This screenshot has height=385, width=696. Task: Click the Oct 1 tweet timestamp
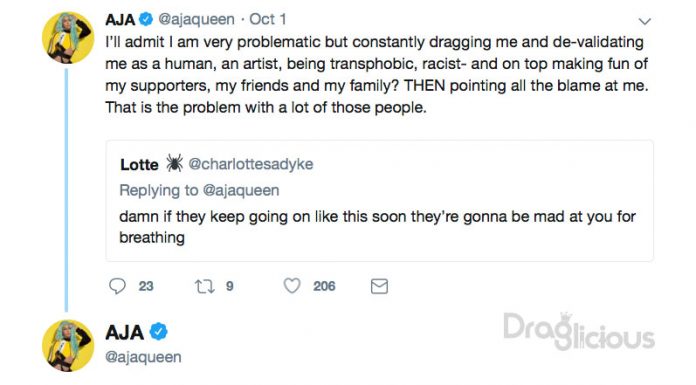click(x=268, y=19)
